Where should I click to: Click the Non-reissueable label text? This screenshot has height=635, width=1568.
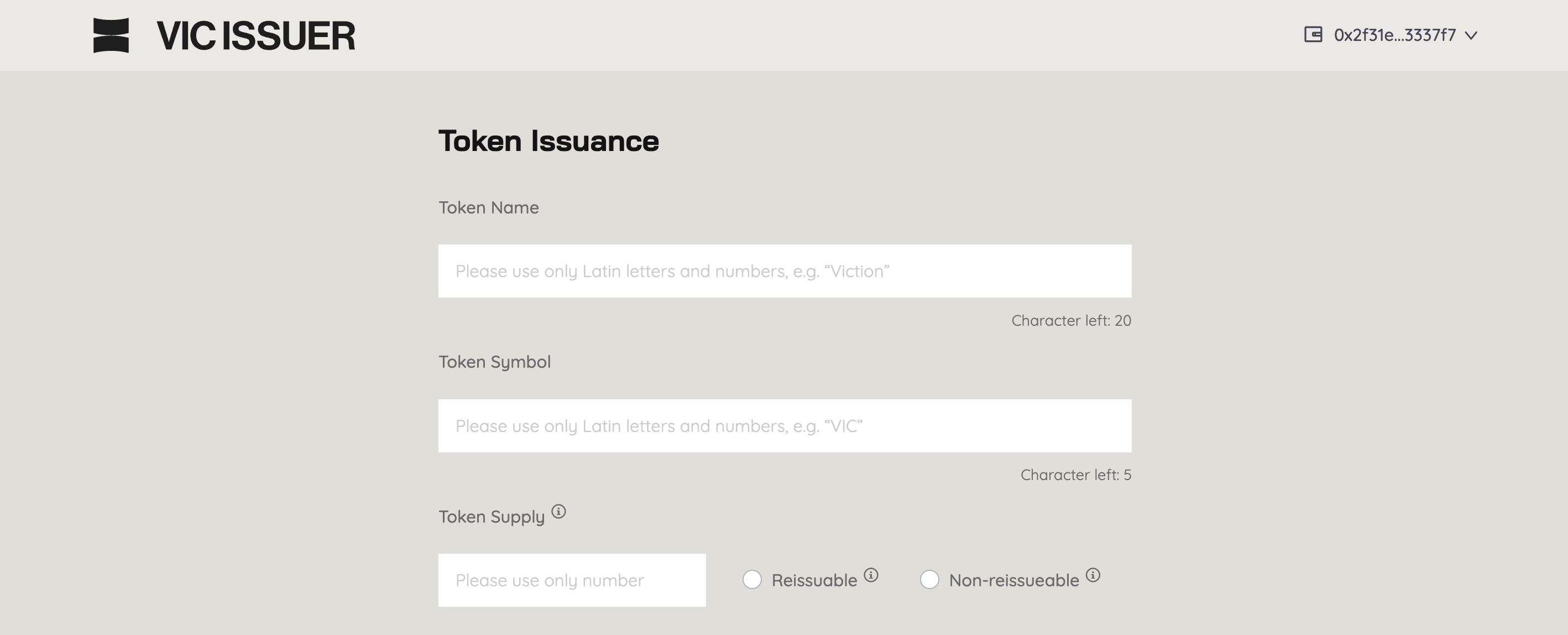click(x=1014, y=581)
